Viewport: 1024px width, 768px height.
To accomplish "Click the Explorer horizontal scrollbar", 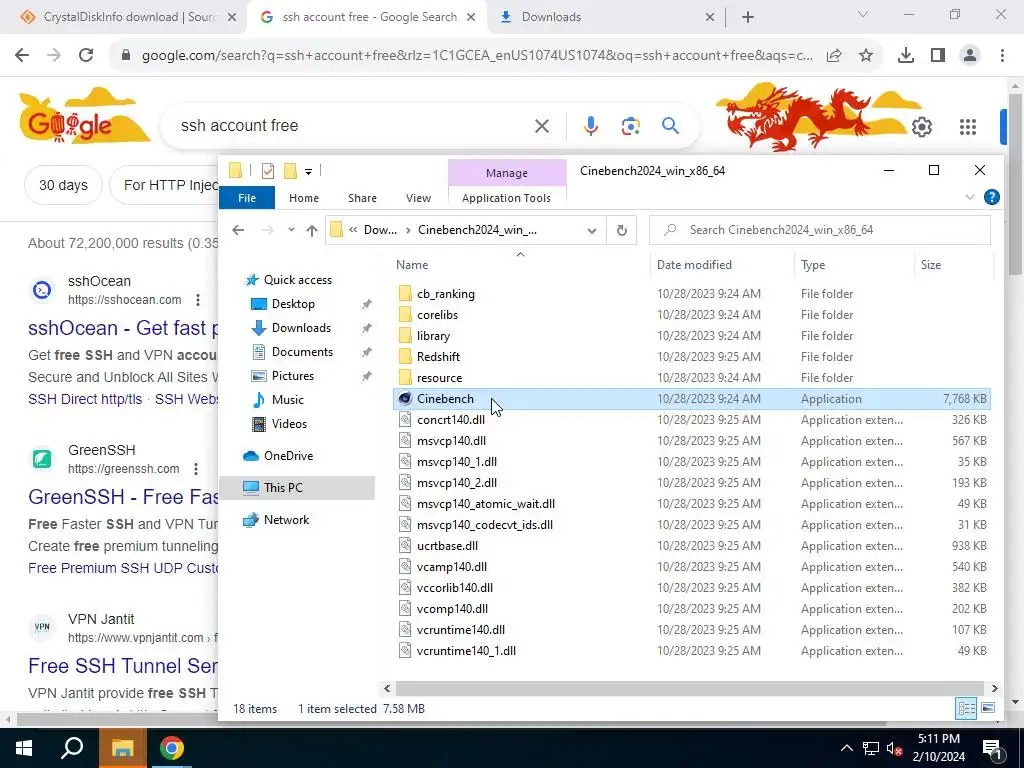I will pos(690,688).
